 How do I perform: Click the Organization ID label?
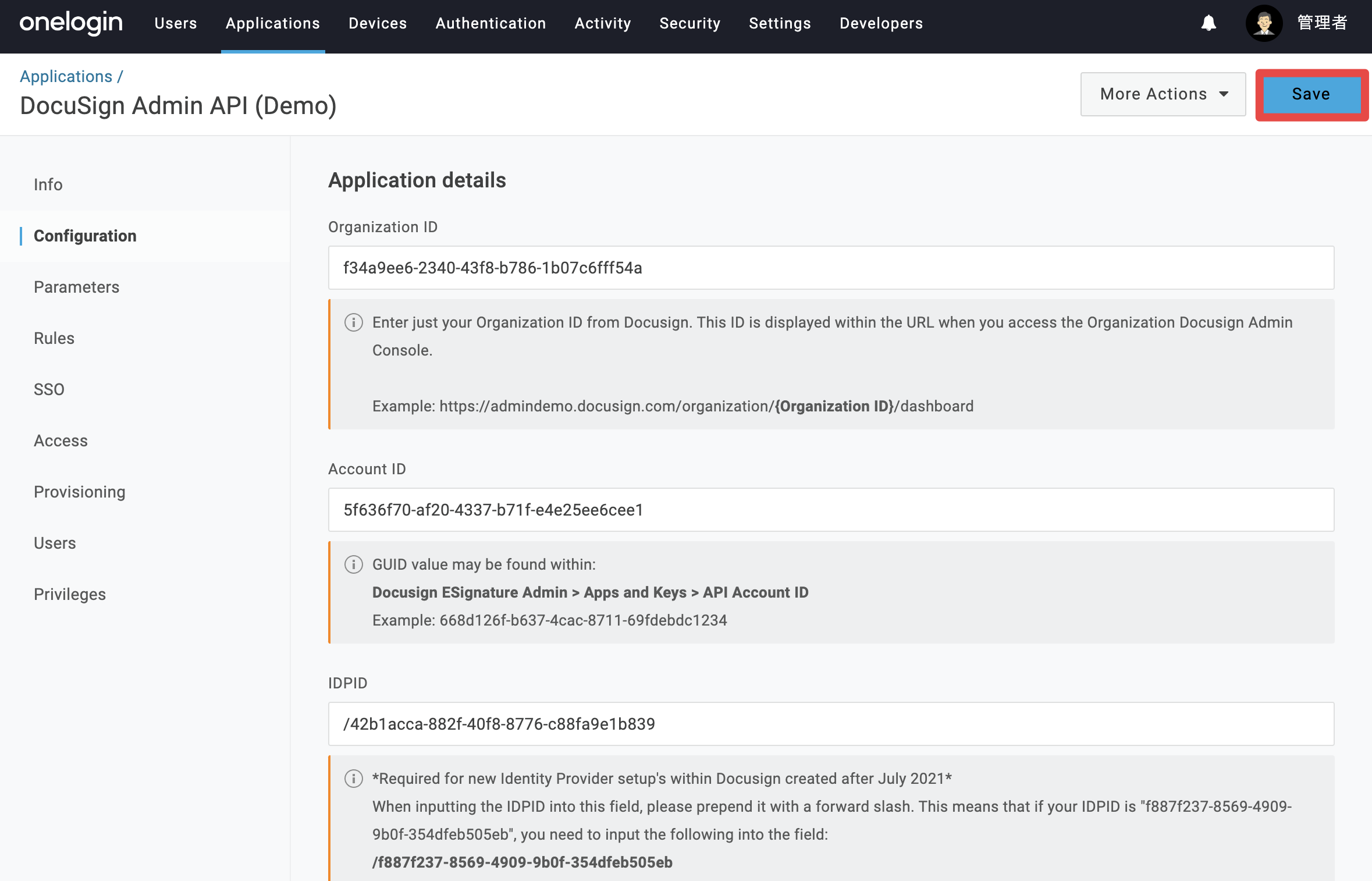[383, 227]
